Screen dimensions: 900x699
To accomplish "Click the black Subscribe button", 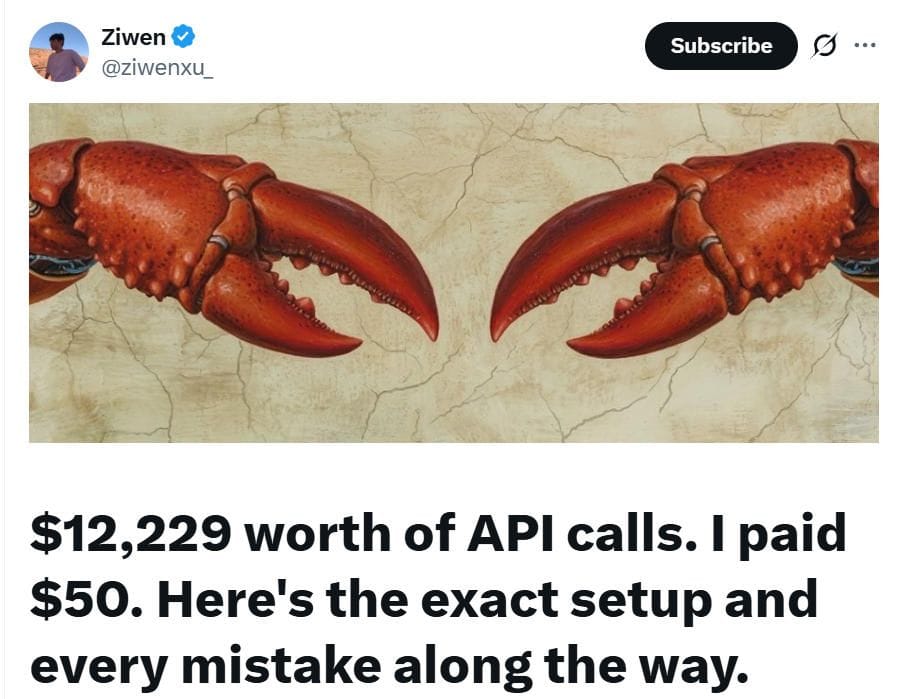I will pos(721,46).
